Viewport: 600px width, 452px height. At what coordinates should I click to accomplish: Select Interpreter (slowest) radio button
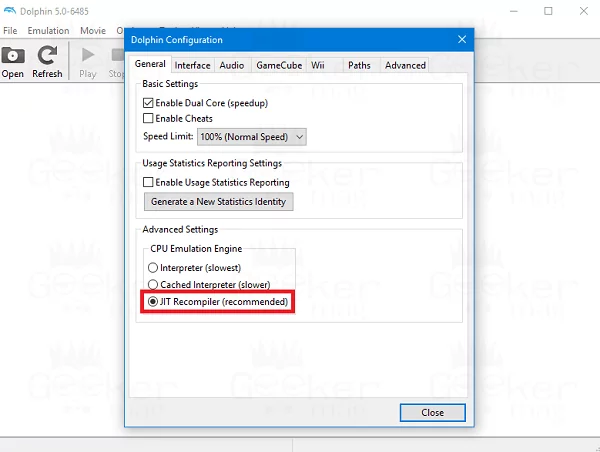click(153, 268)
